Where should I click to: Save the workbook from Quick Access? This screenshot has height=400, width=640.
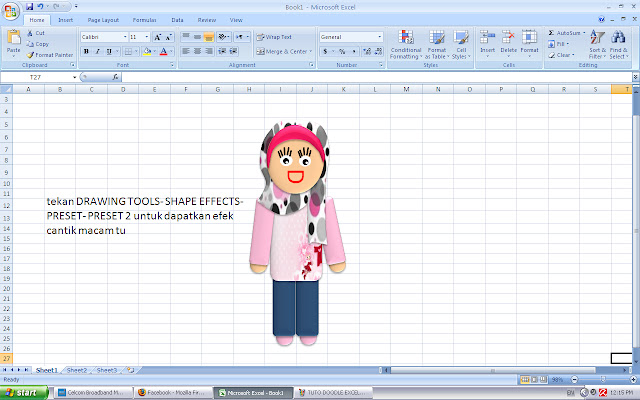[x=29, y=7]
